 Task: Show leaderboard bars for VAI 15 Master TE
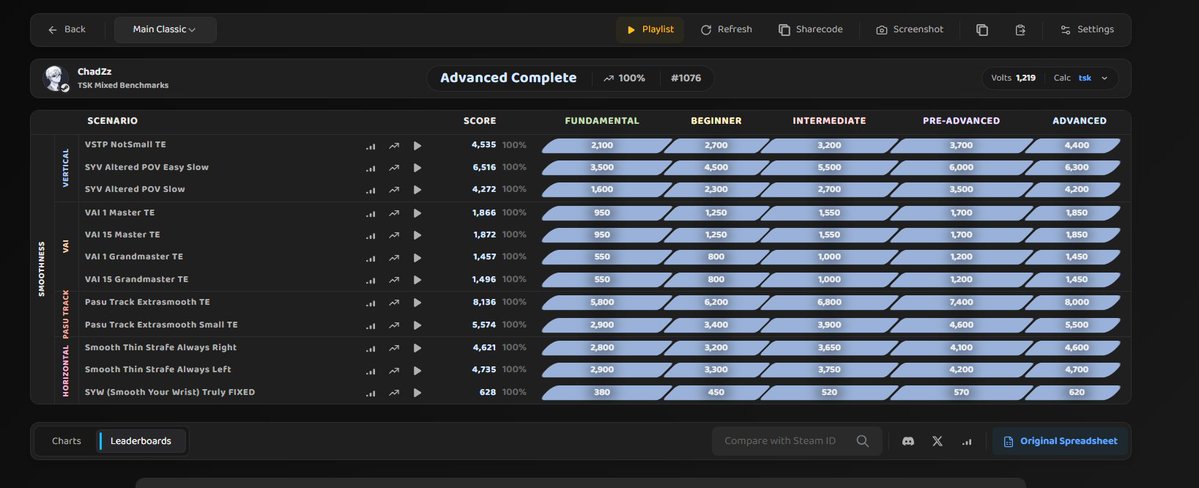tap(371, 235)
